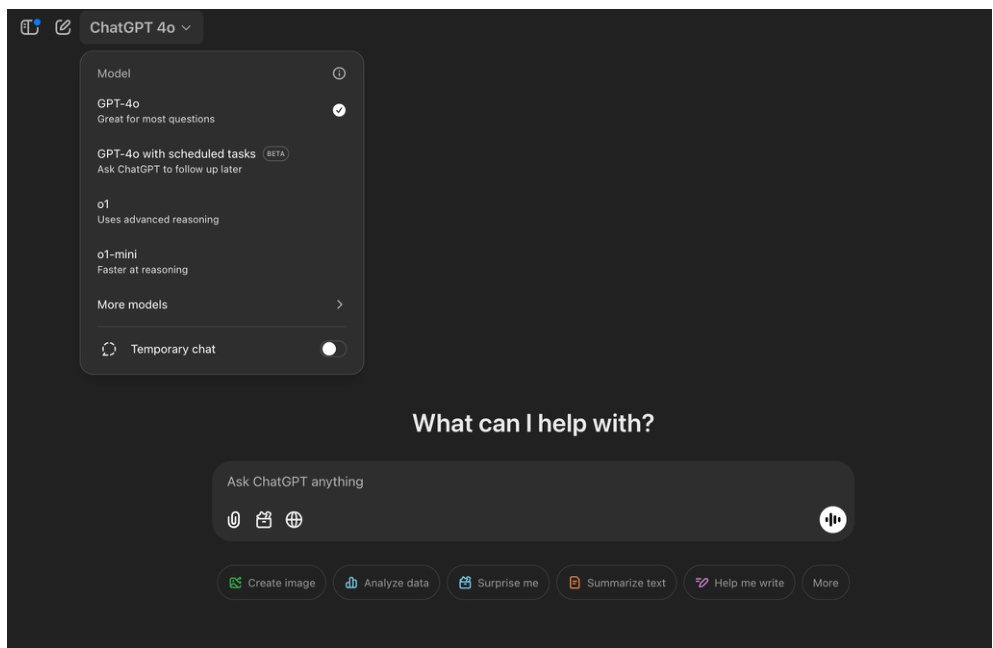Click the 'Uses advanced reasoning' description
This screenshot has width=993, height=648.
158,220
